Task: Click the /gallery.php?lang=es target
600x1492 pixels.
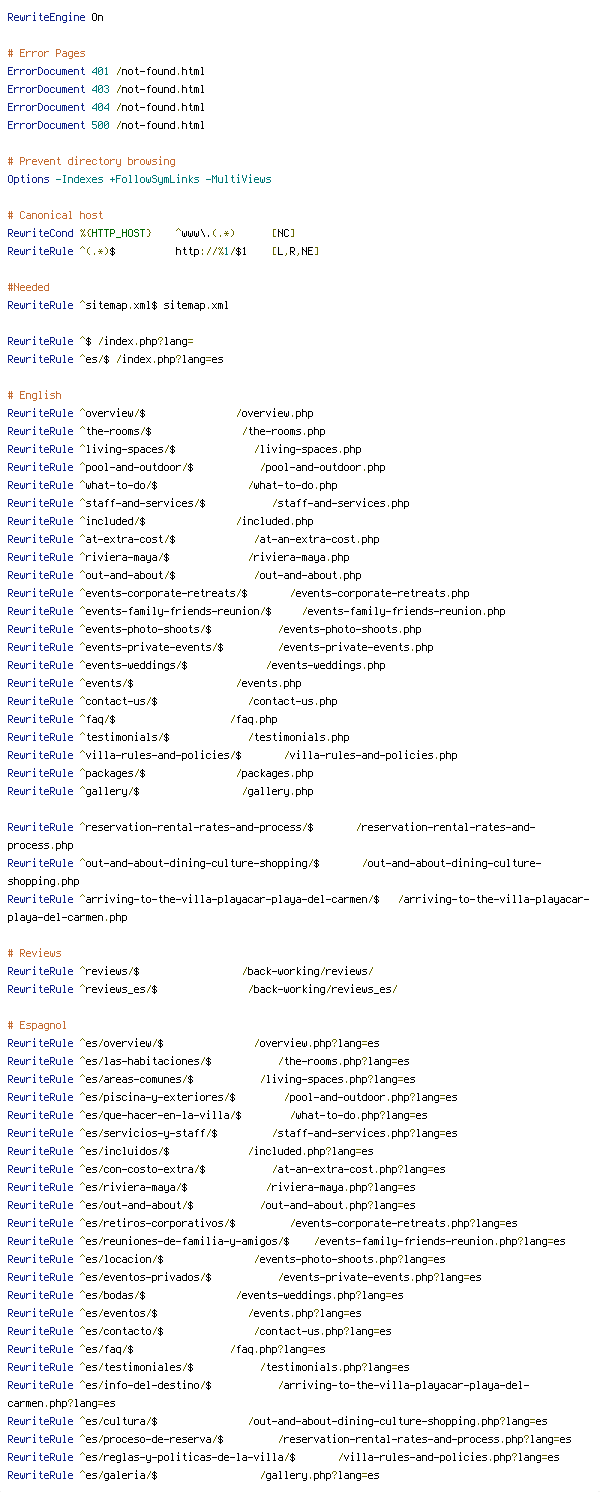Action: [x=320, y=1475]
